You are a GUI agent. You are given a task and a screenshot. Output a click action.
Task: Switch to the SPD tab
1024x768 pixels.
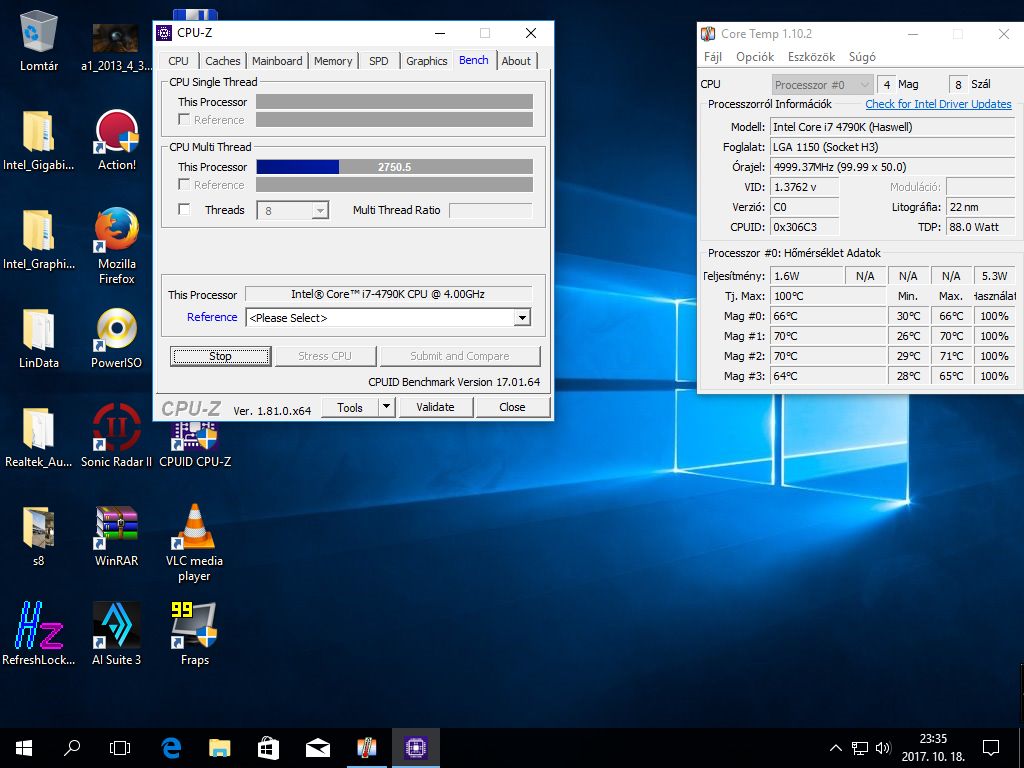pyautogui.click(x=379, y=61)
